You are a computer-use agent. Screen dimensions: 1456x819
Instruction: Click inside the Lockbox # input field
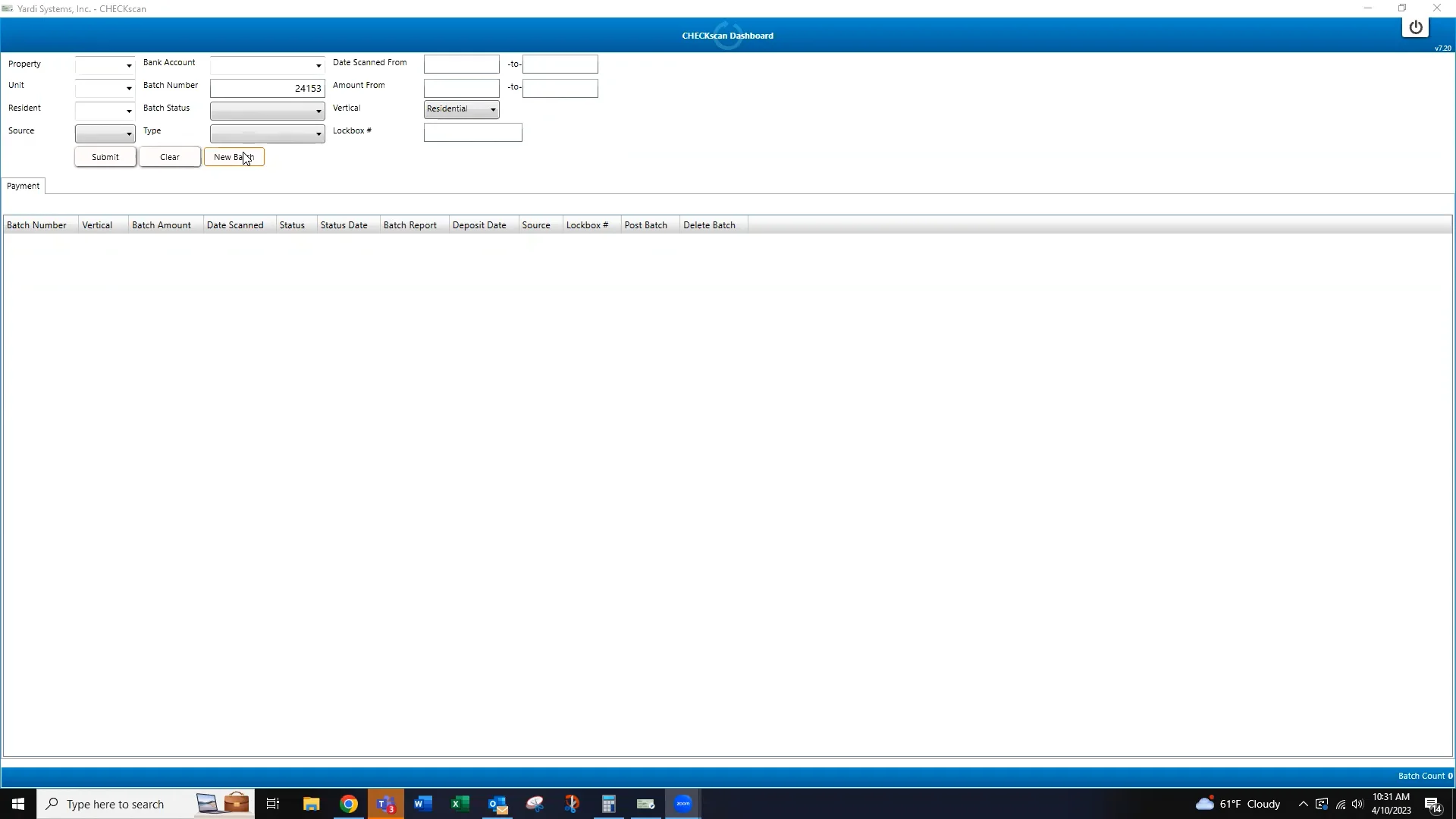472,132
